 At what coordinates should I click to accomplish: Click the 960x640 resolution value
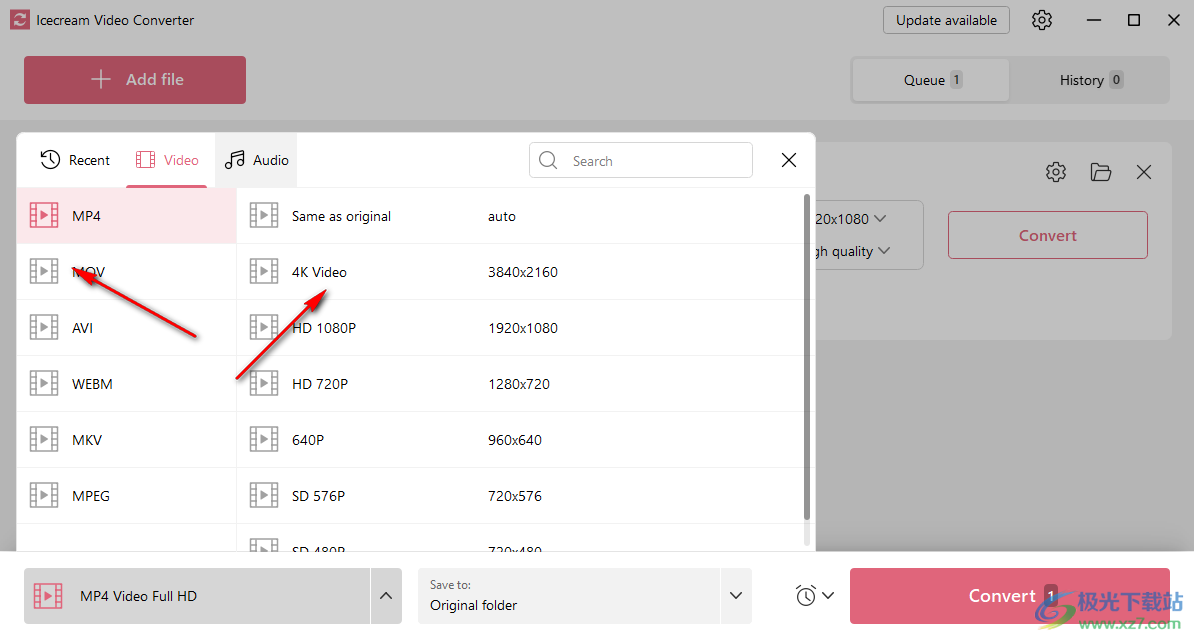point(515,440)
